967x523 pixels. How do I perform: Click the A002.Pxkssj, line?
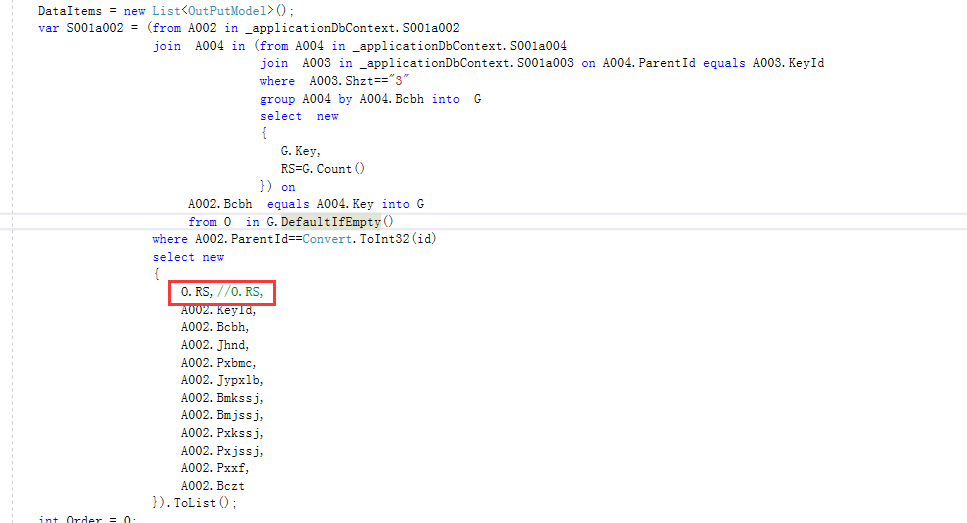[222, 433]
